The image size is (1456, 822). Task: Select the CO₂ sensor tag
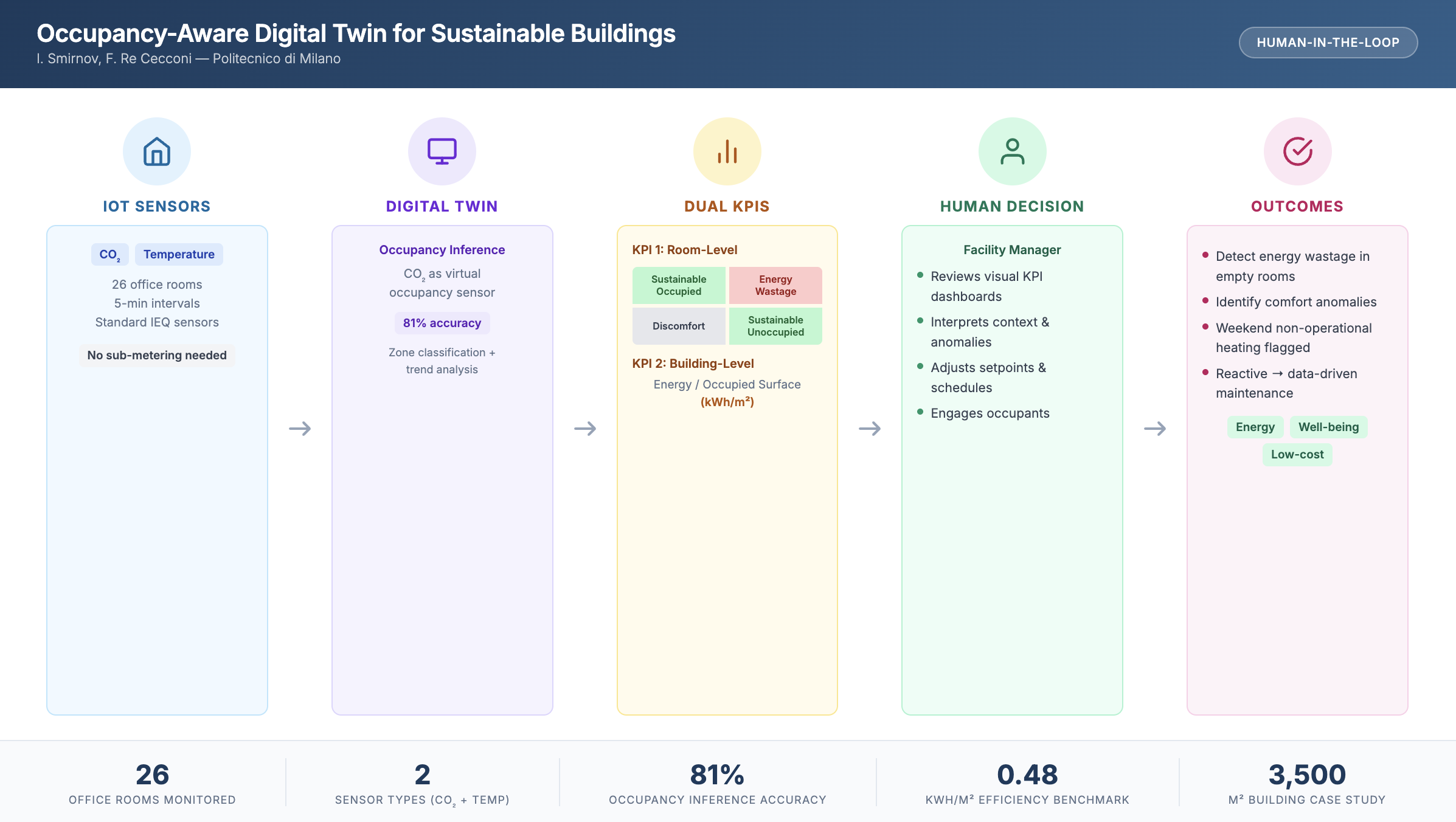coord(109,255)
